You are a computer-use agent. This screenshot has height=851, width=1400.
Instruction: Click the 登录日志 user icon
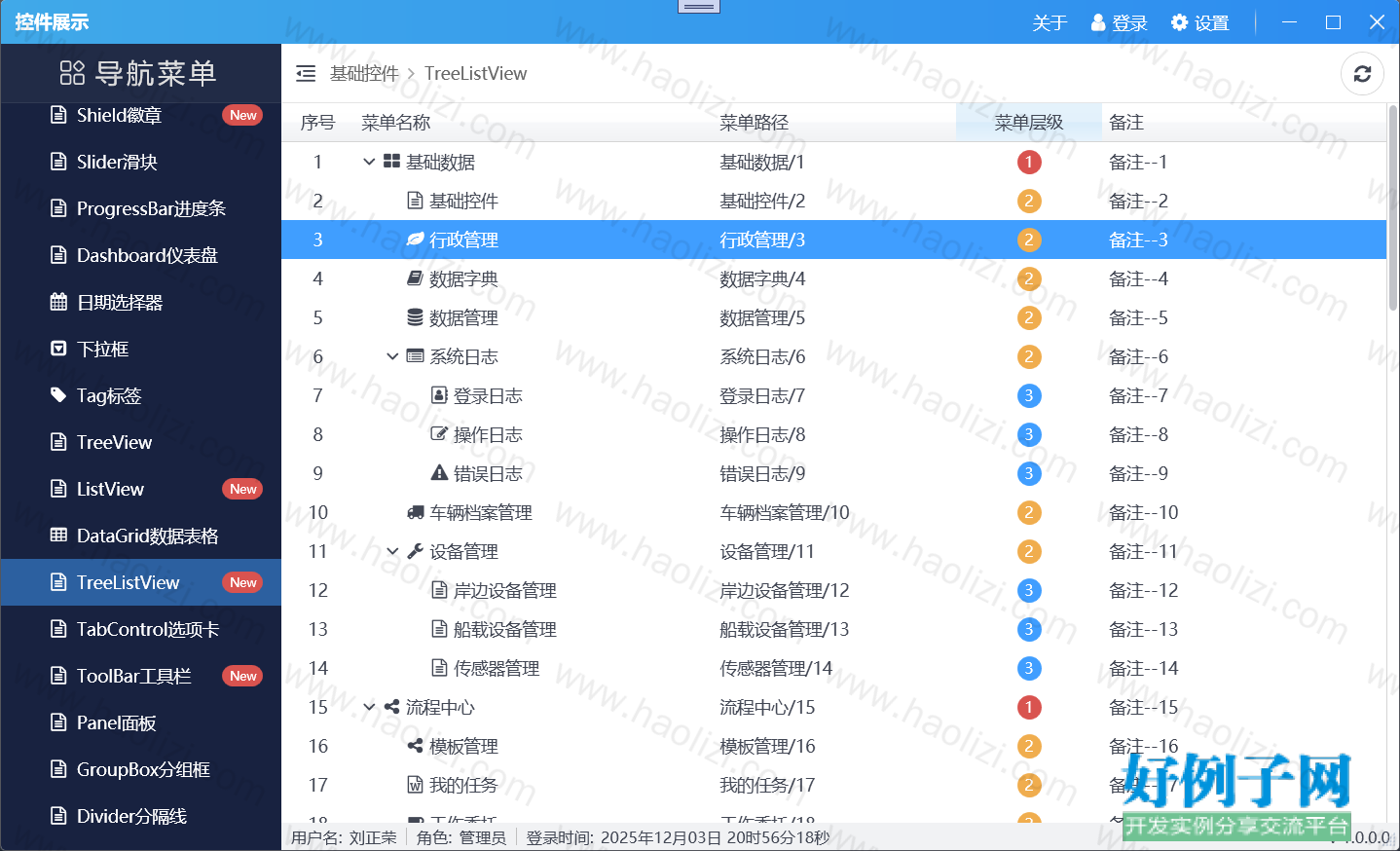pyautogui.click(x=439, y=395)
